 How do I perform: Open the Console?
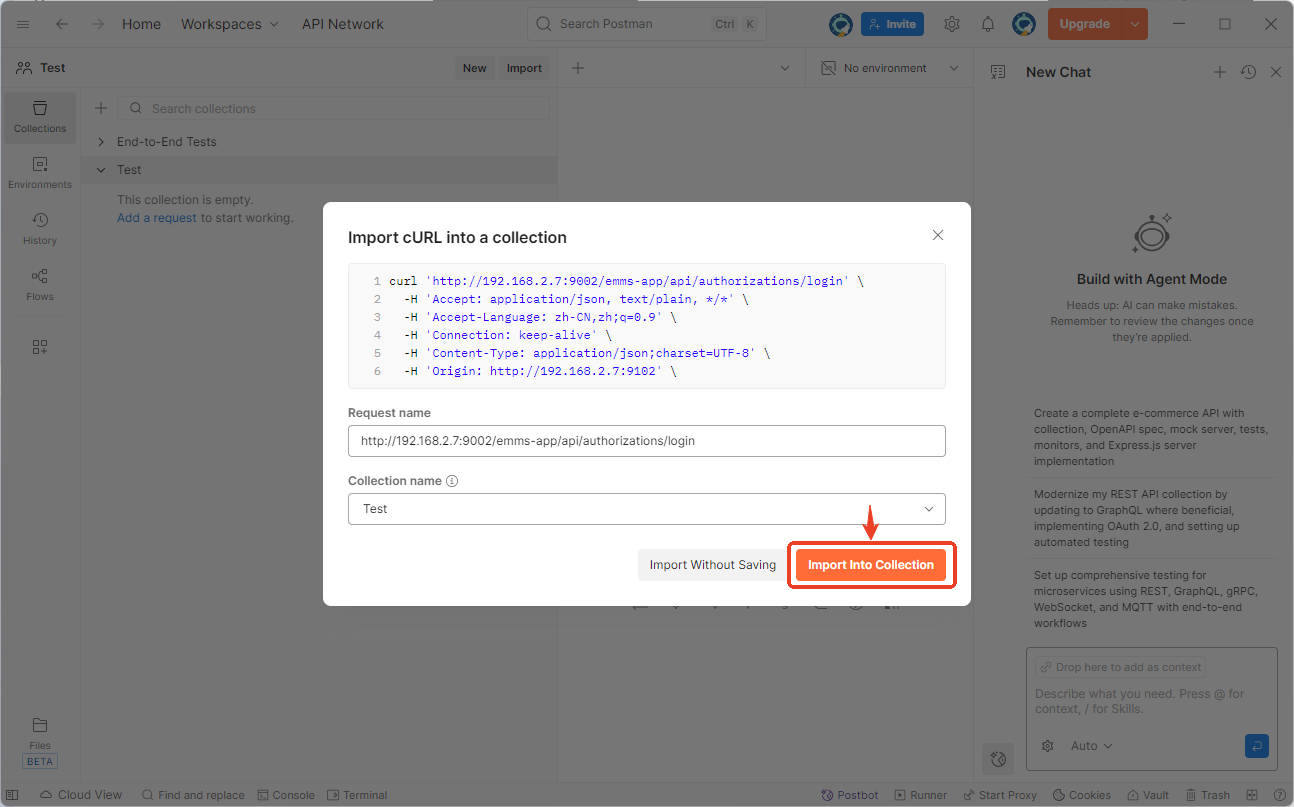point(286,795)
